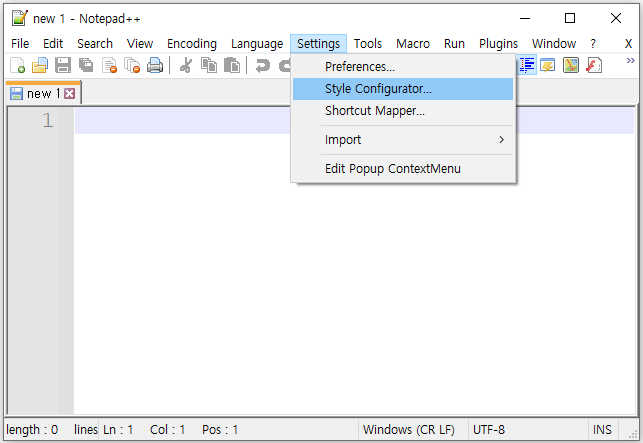Click the Document Map toolbar icon
The height and width of the screenshot is (443, 643).
click(x=571, y=65)
